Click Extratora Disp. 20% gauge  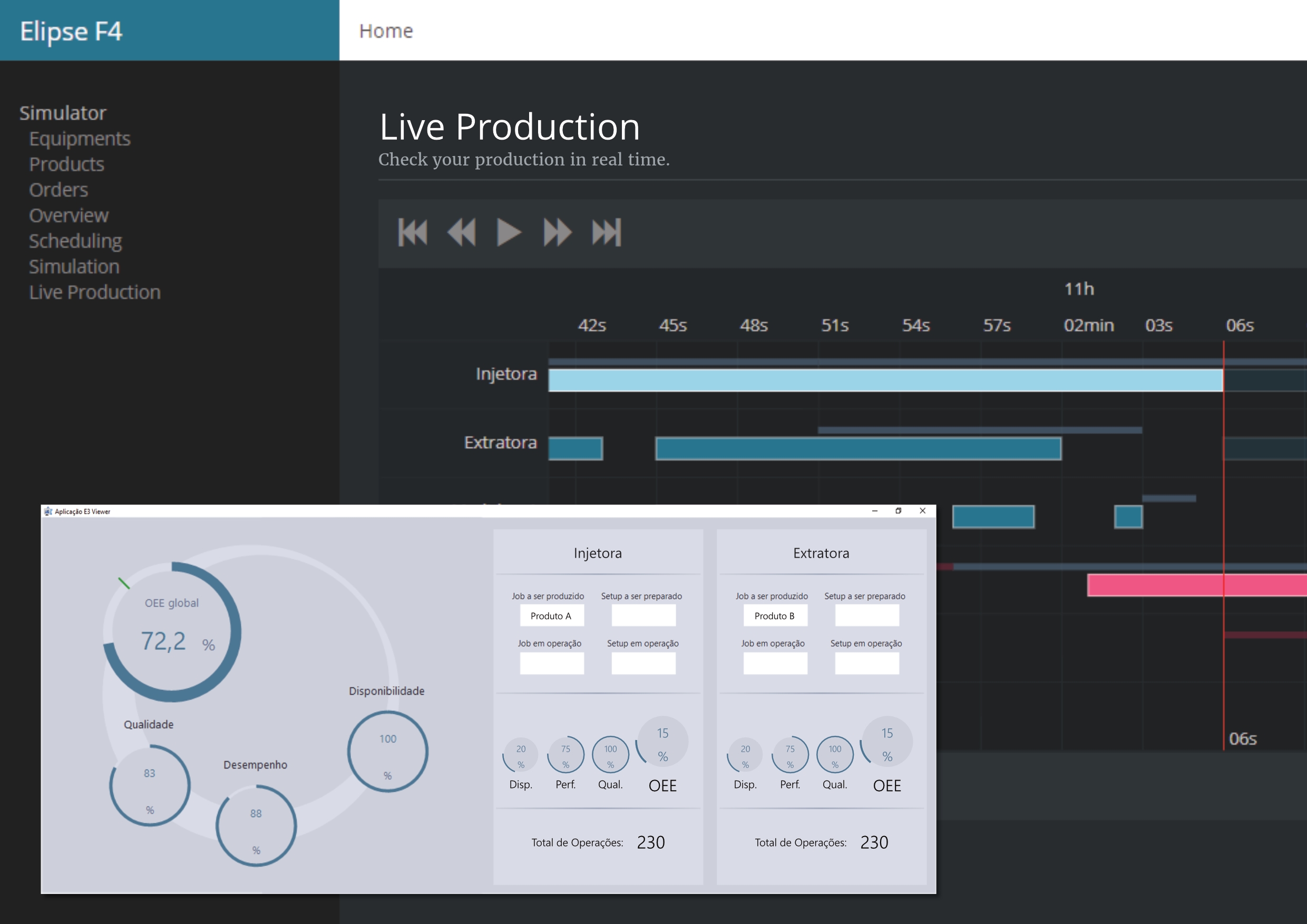pos(745,755)
